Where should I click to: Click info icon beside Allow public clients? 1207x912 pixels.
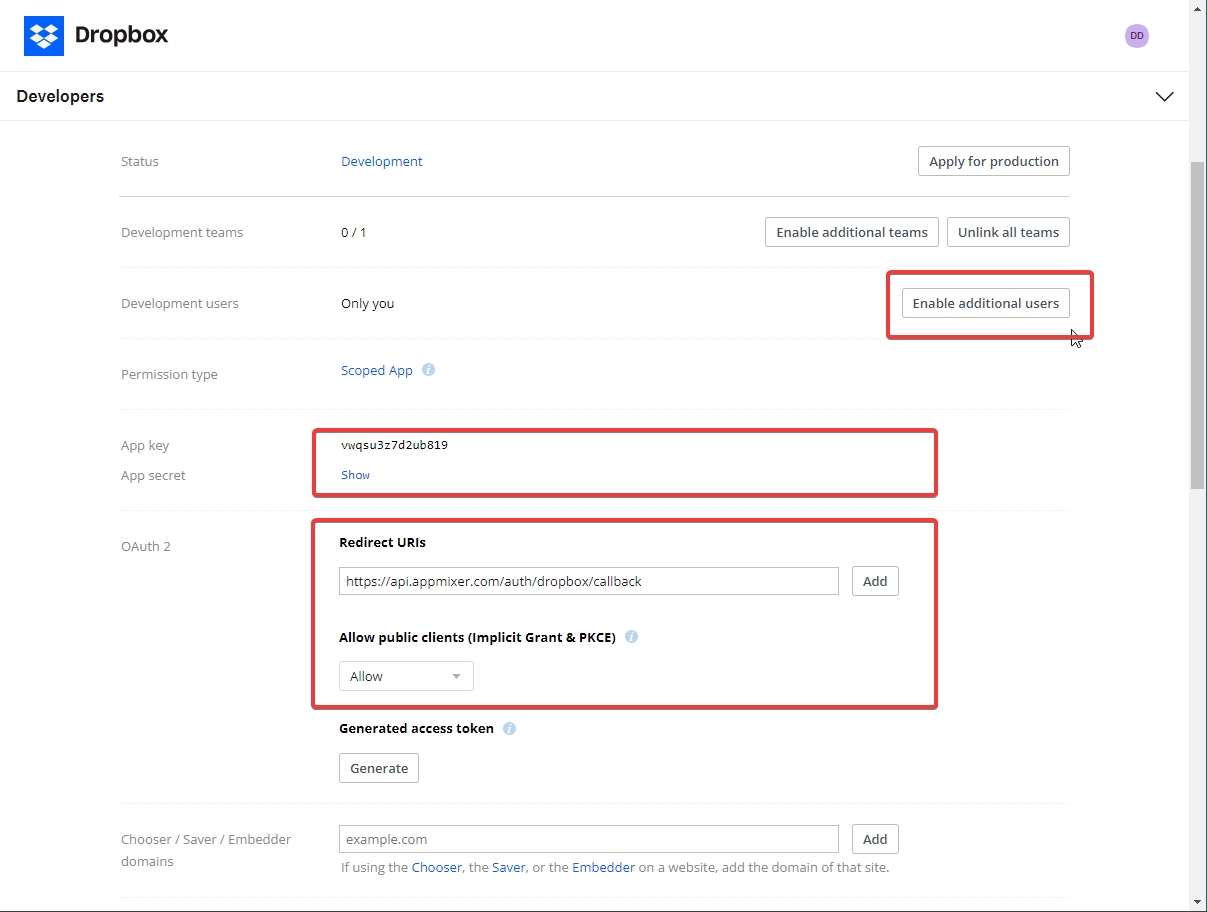(x=632, y=637)
